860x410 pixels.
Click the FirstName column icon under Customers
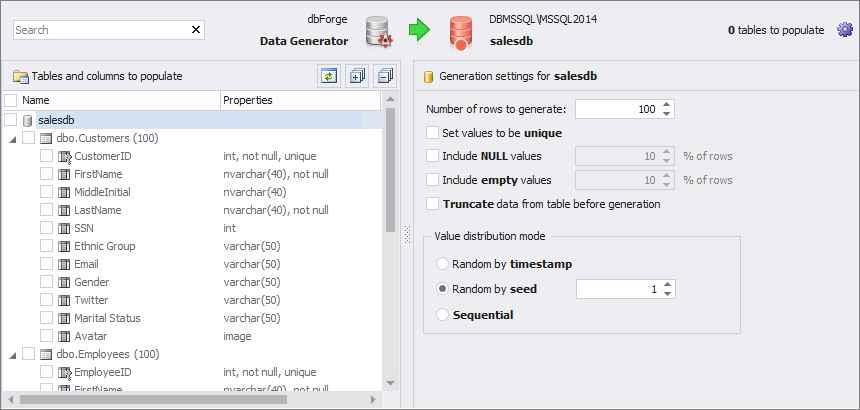click(x=64, y=174)
